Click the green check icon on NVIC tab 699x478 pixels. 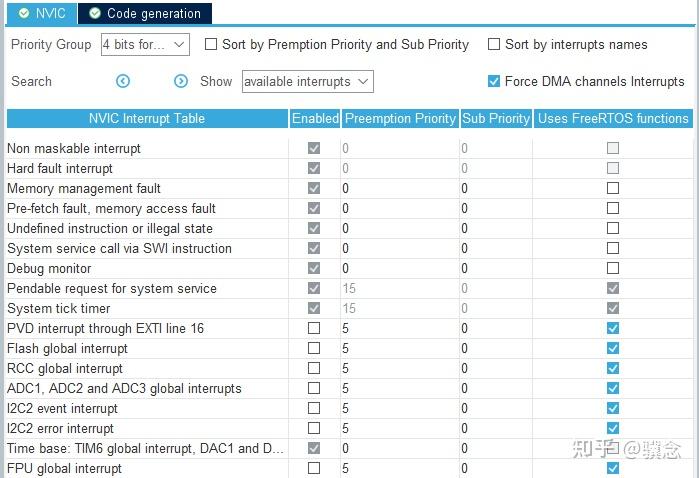pyautogui.click(x=24, y=13)
